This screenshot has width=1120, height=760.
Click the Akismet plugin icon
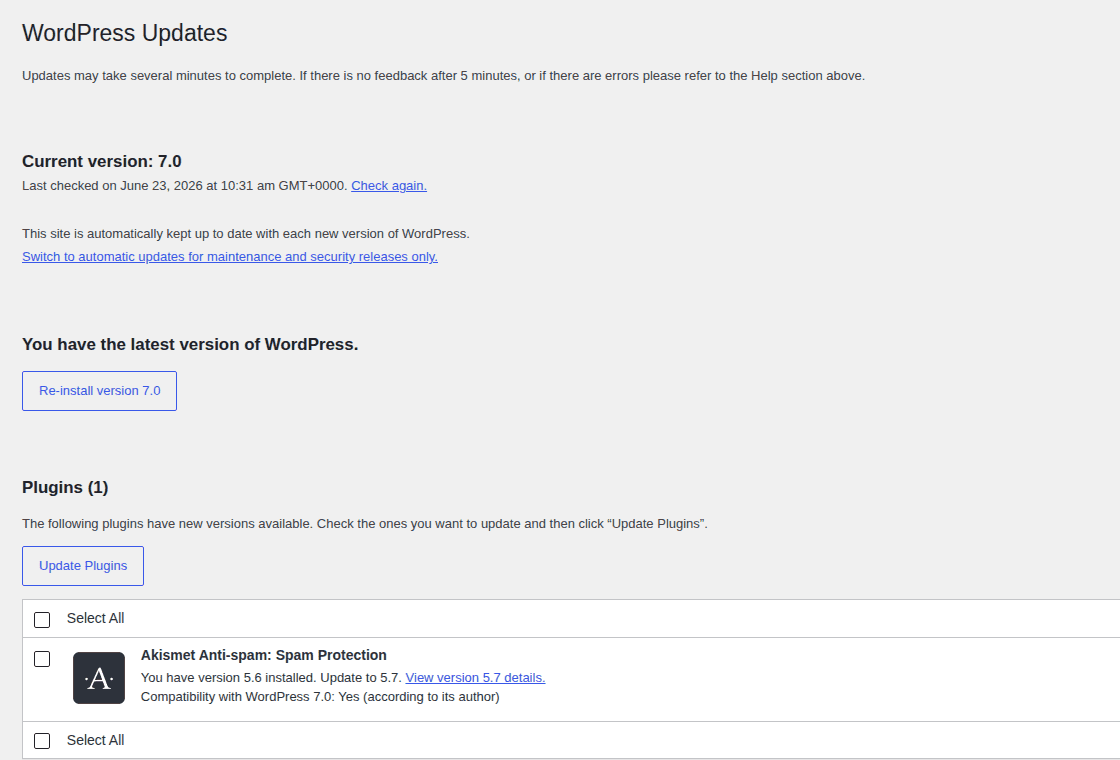coord(99,678)
